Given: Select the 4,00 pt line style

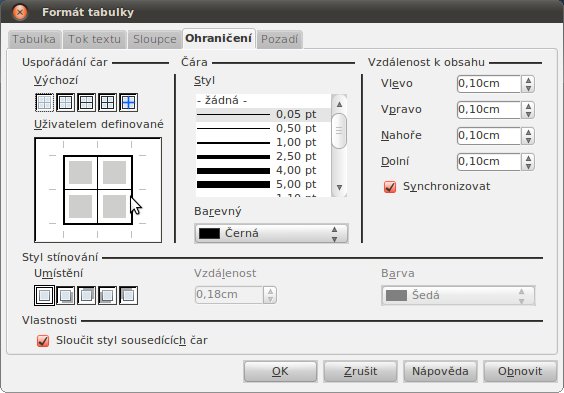Looking at the screenshot, I should (263, 171).
